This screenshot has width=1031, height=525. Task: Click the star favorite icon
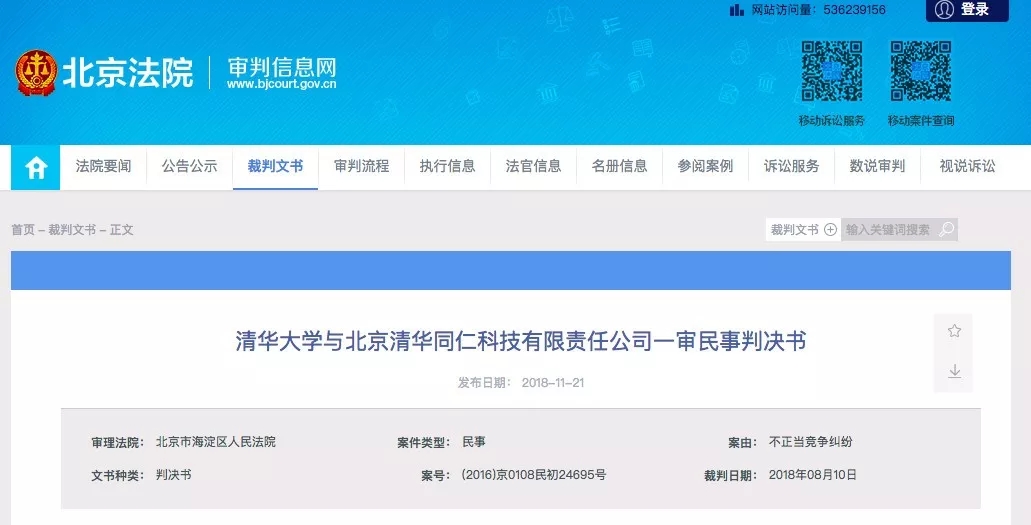tap(954, 330)
